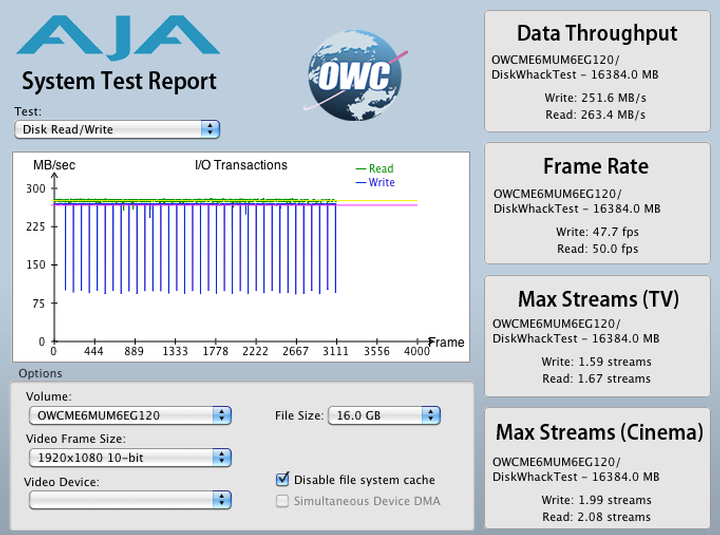Viewport: 720px width, 535px height.
Task: Expand the Volume dropdown showing OWCME6MUM6EG120
Action: pos(128,415)
